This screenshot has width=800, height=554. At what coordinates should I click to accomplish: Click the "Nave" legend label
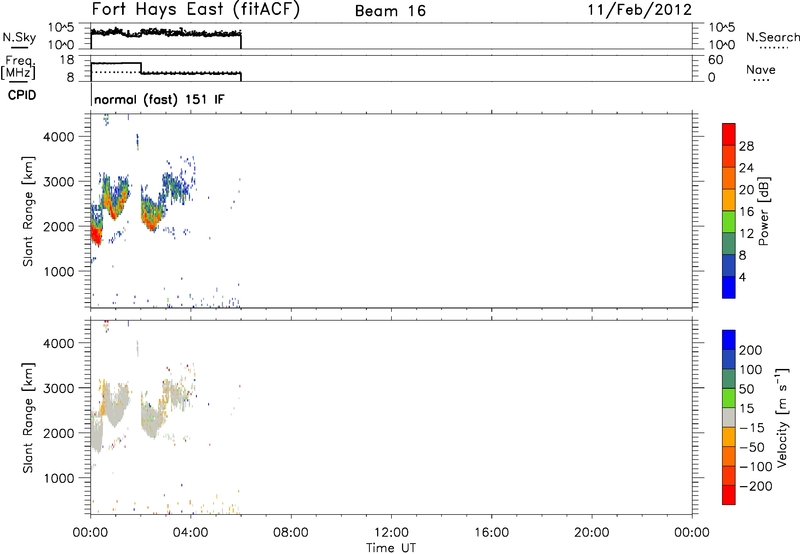(x=761, y=70)
